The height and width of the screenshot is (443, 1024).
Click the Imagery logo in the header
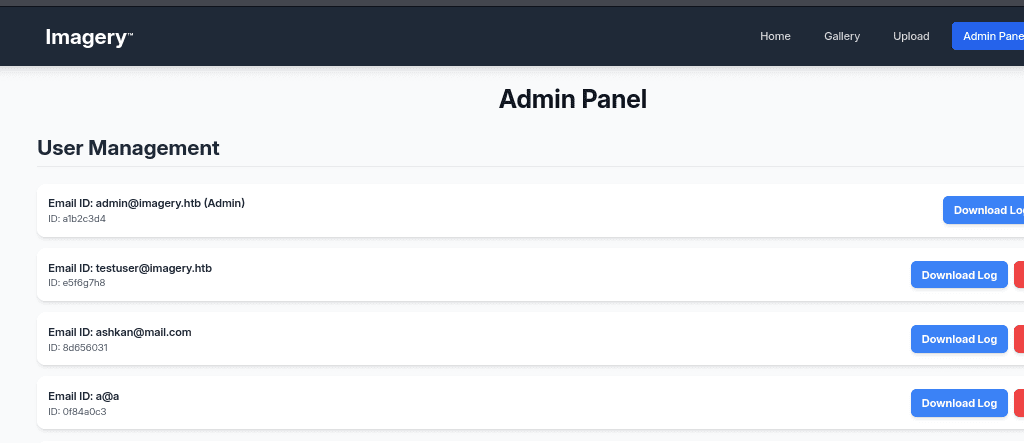click(x=88, y=37)
